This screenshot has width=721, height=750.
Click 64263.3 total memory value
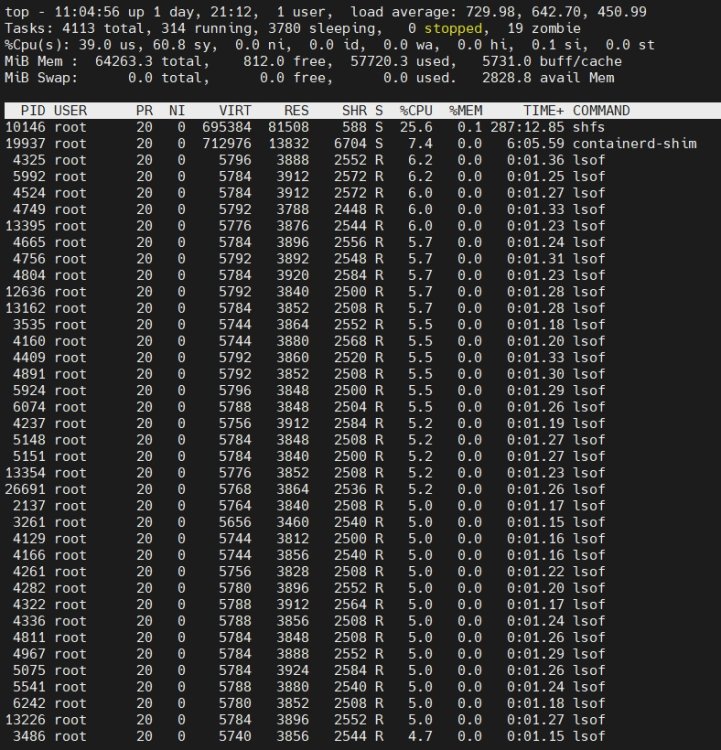click(x=123, y=61)
